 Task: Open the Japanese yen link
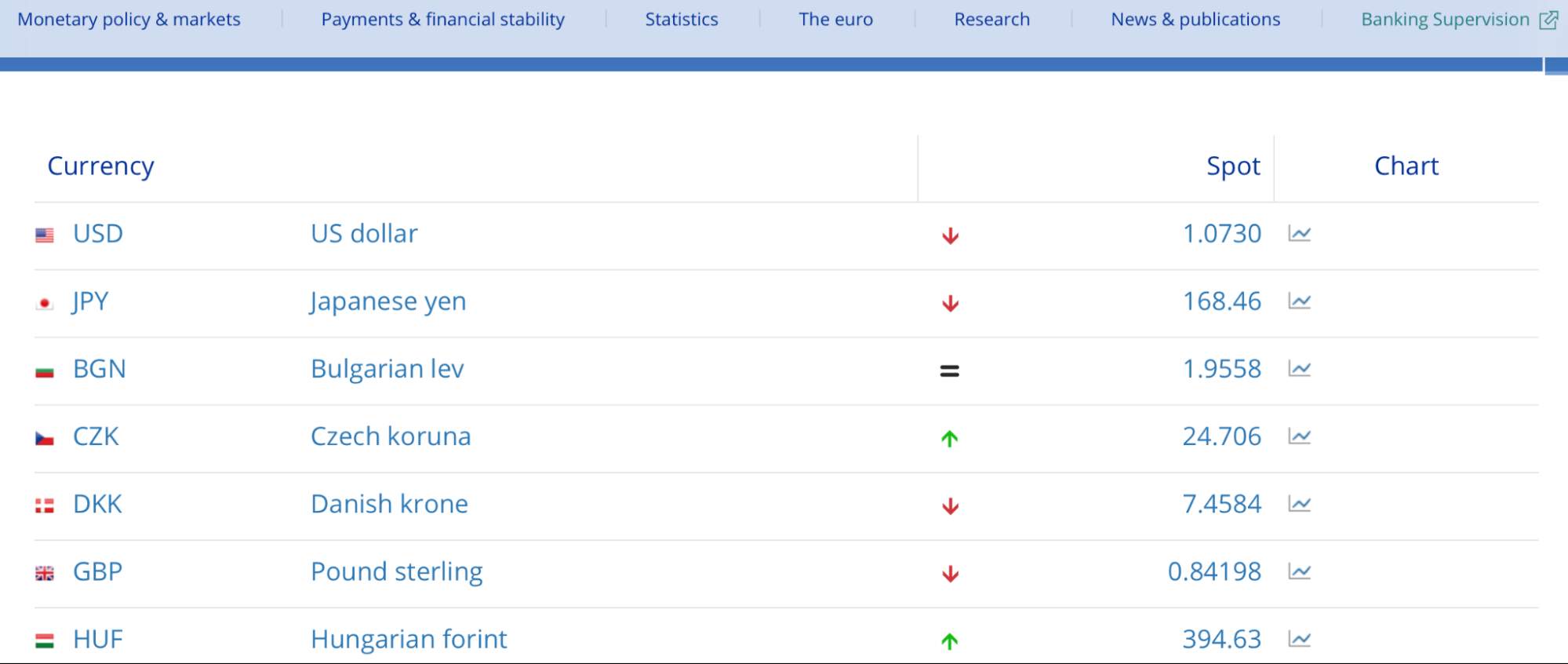pos(388,302)
